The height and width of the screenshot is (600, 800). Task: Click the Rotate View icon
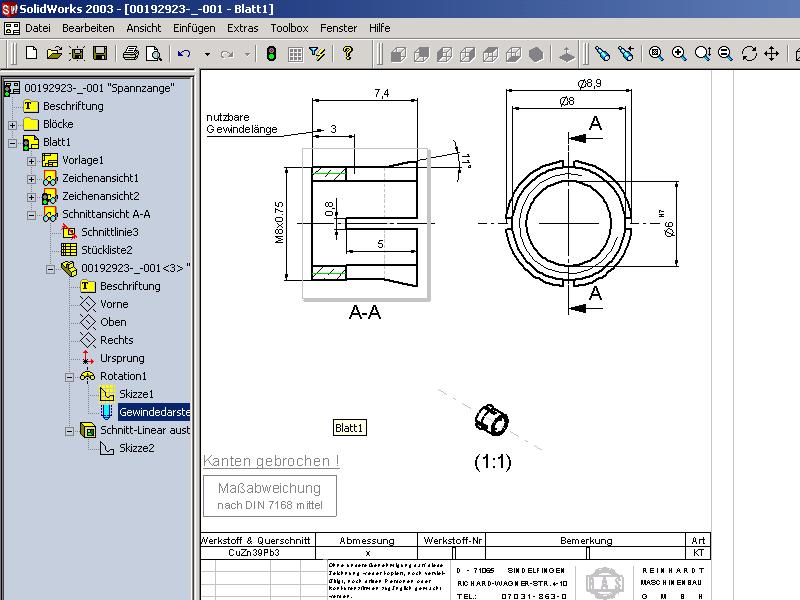[749, 54]
